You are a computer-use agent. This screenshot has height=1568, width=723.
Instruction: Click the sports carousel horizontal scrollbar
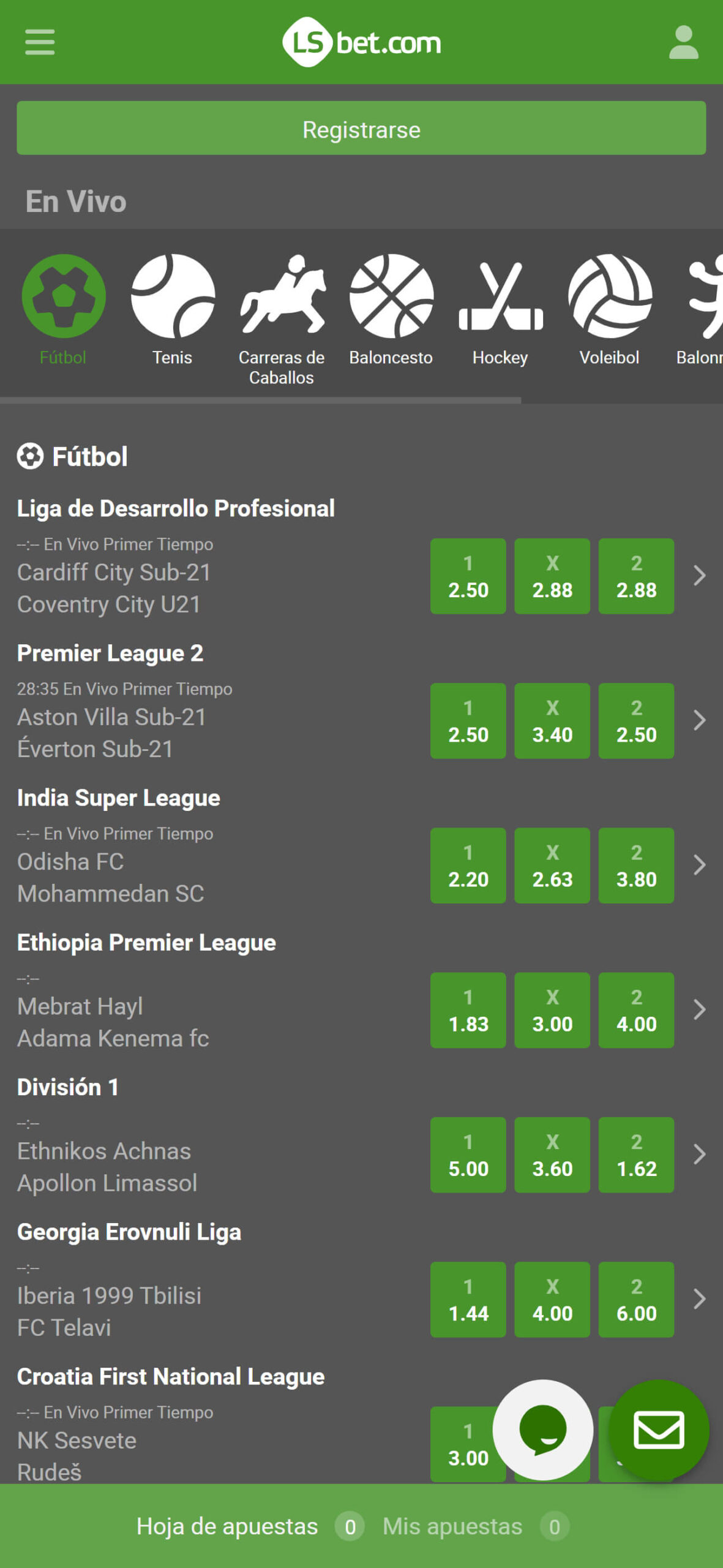[x=260, y=401]
